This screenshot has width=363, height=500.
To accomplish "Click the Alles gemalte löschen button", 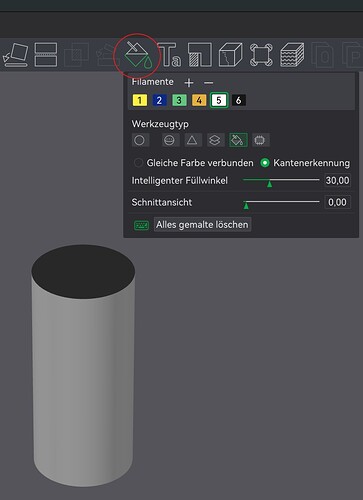I will coord(202,225).
